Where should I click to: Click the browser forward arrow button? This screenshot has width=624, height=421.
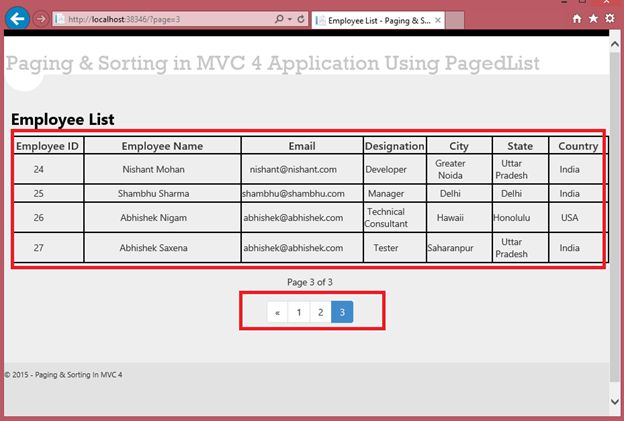pos(40,19)
